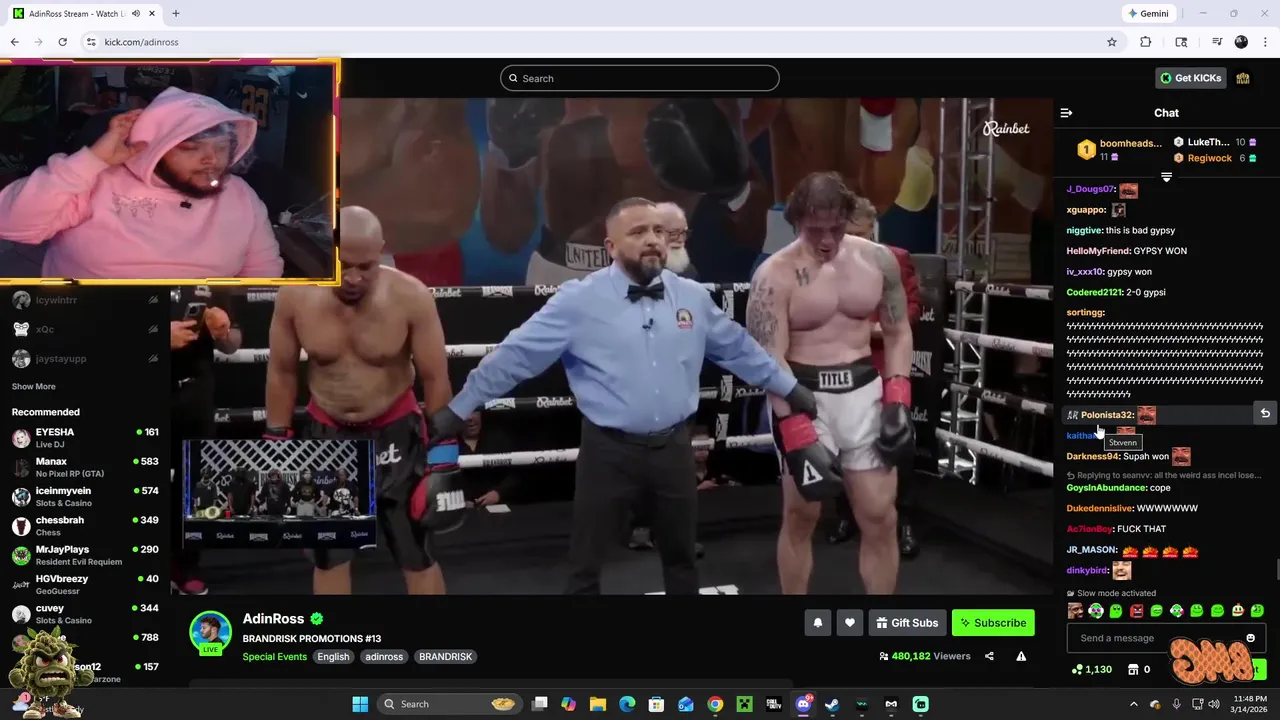Screen dimensions: 1280x720
Task: Select the angry red emote in quick bar
Action: click(x=1136, y=611)
